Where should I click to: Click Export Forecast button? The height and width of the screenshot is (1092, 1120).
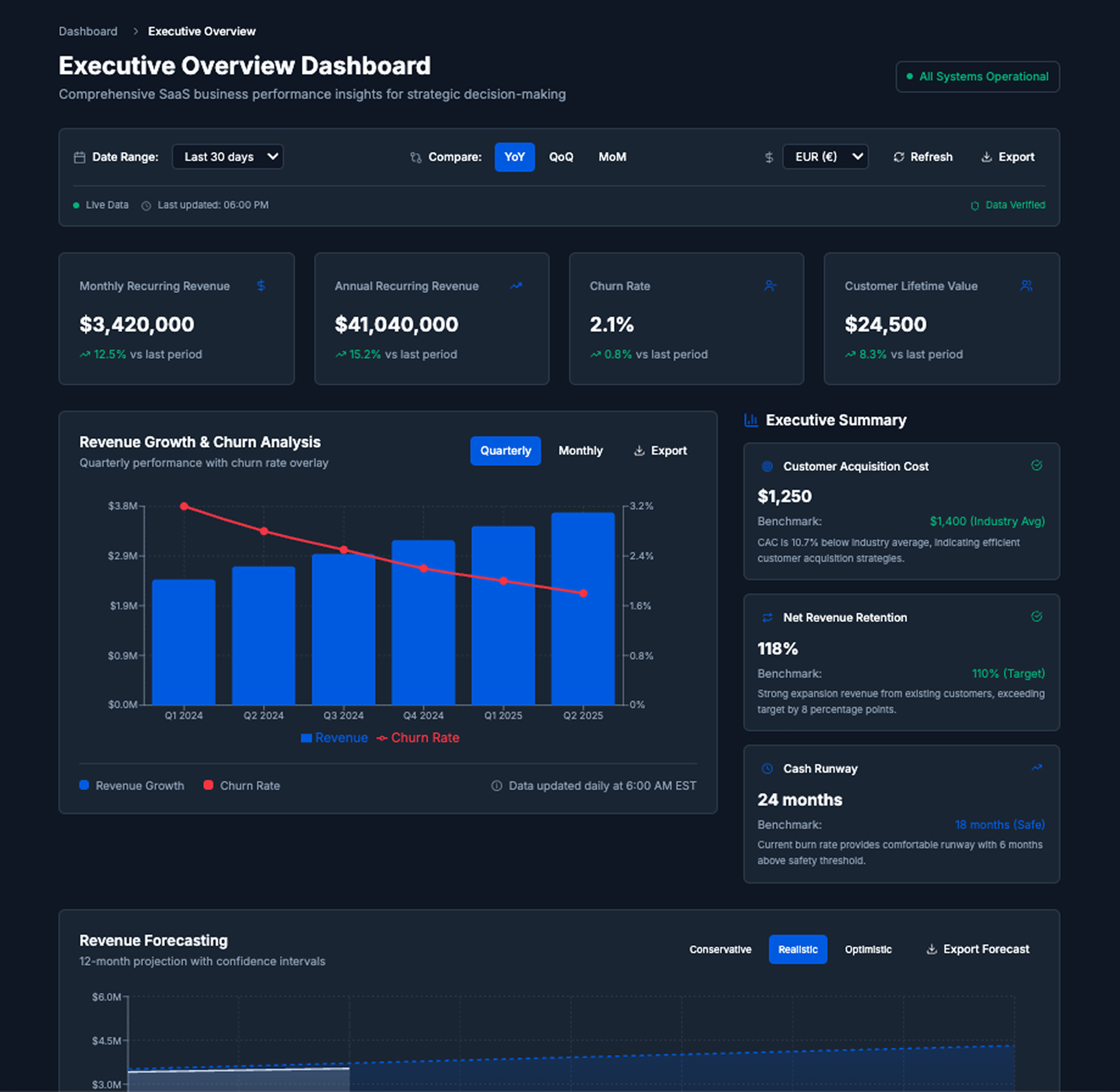(977, 949)
